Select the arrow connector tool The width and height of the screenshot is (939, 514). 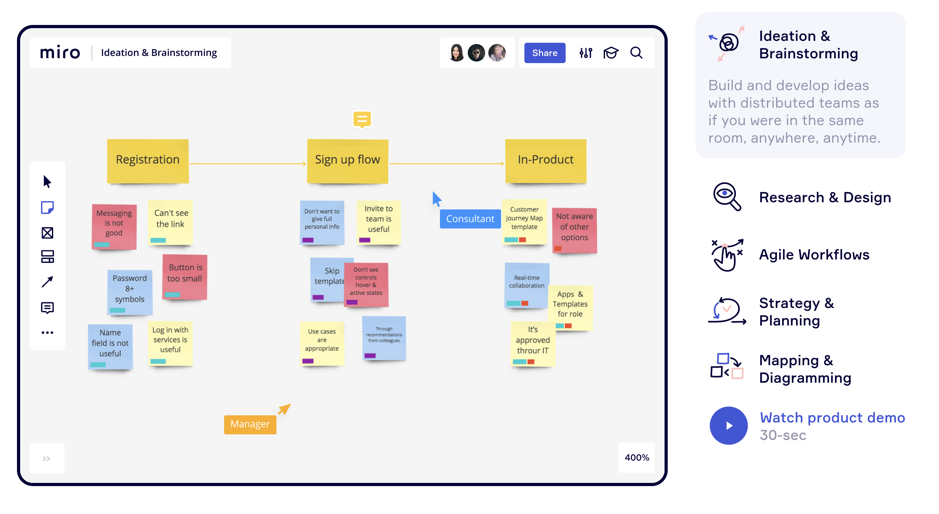tap(47, 282)
